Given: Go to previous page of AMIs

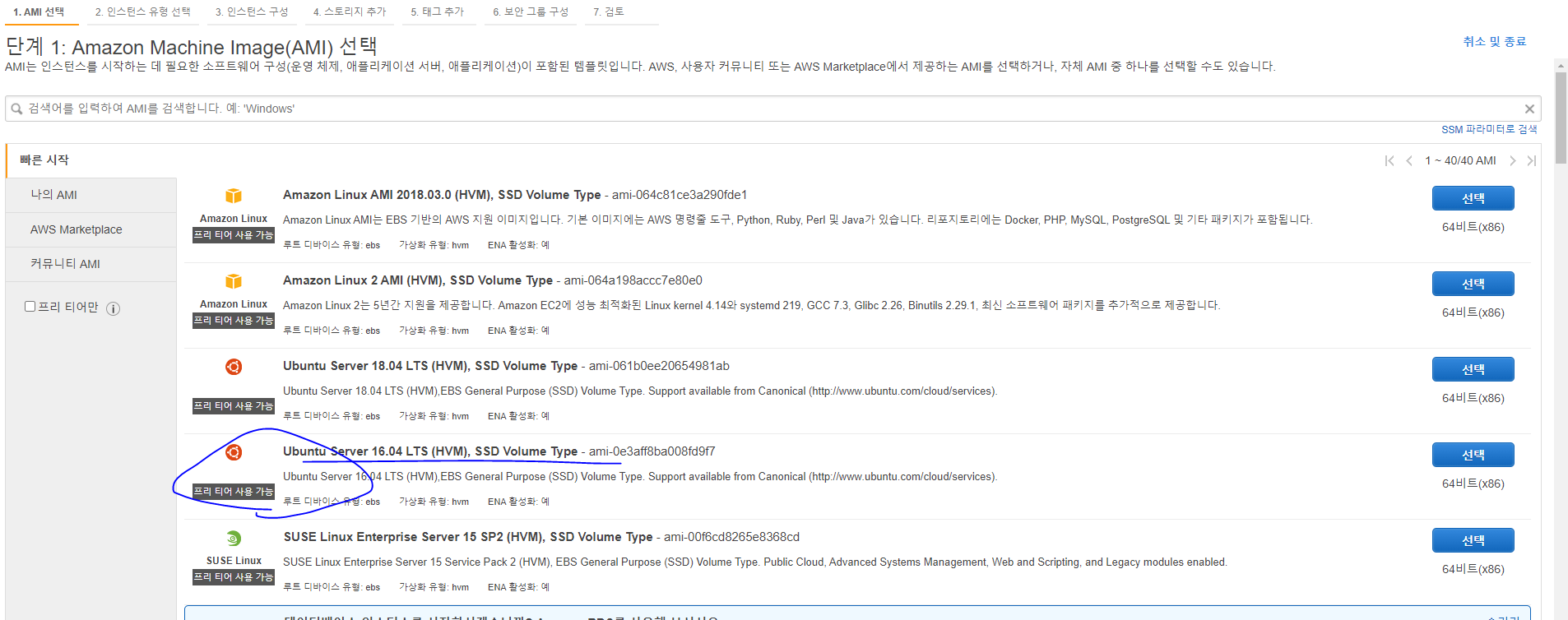Looking at the screenshot, I should click(1409, 160).
